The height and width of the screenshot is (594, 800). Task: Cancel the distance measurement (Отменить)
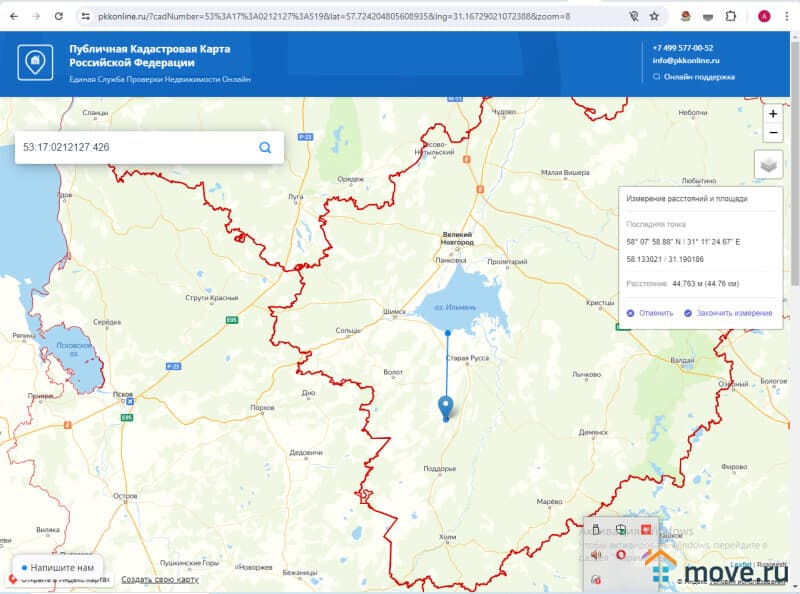[650, 313]
